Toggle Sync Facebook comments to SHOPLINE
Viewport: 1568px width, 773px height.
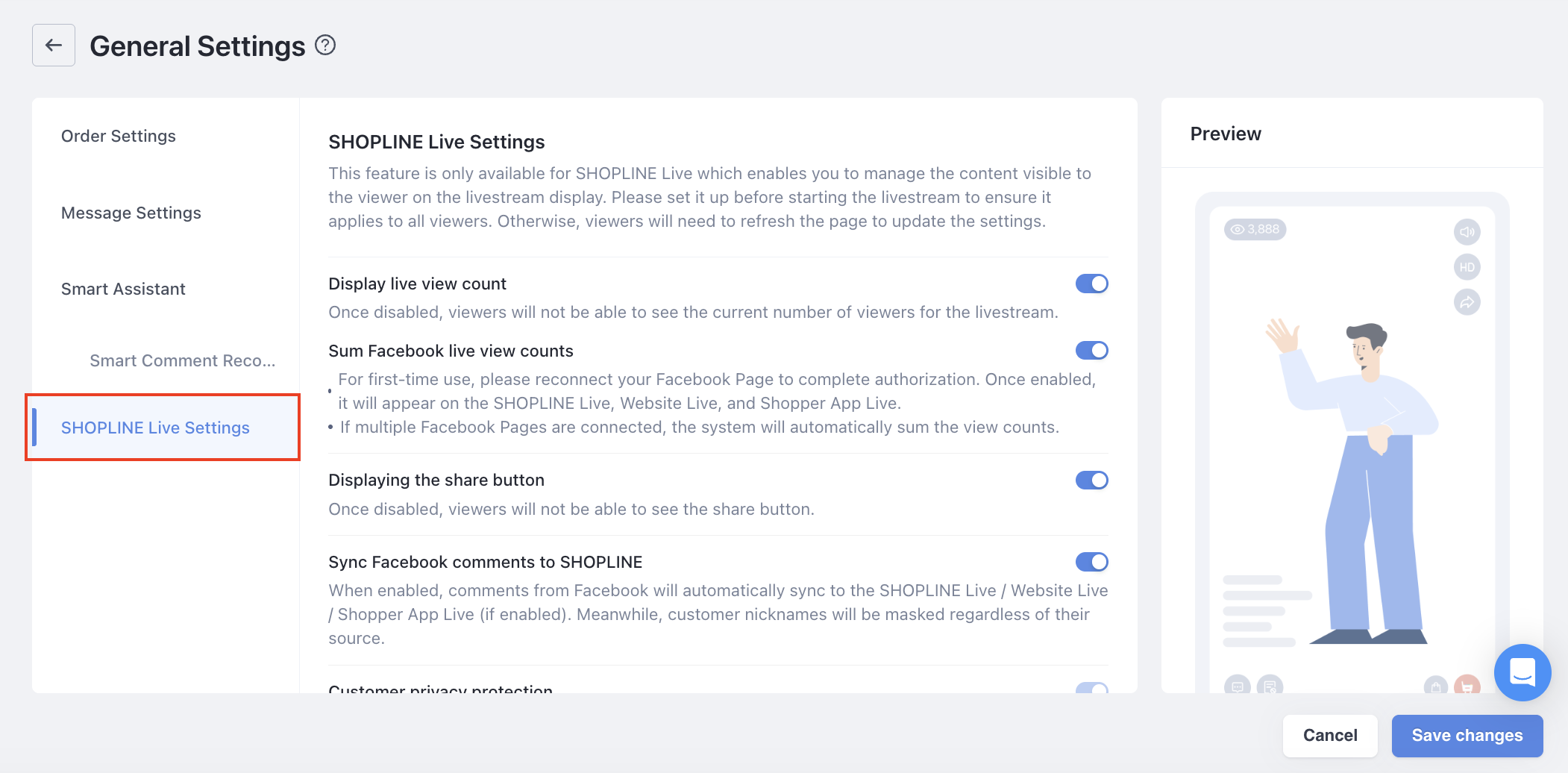click(1091, 562)
